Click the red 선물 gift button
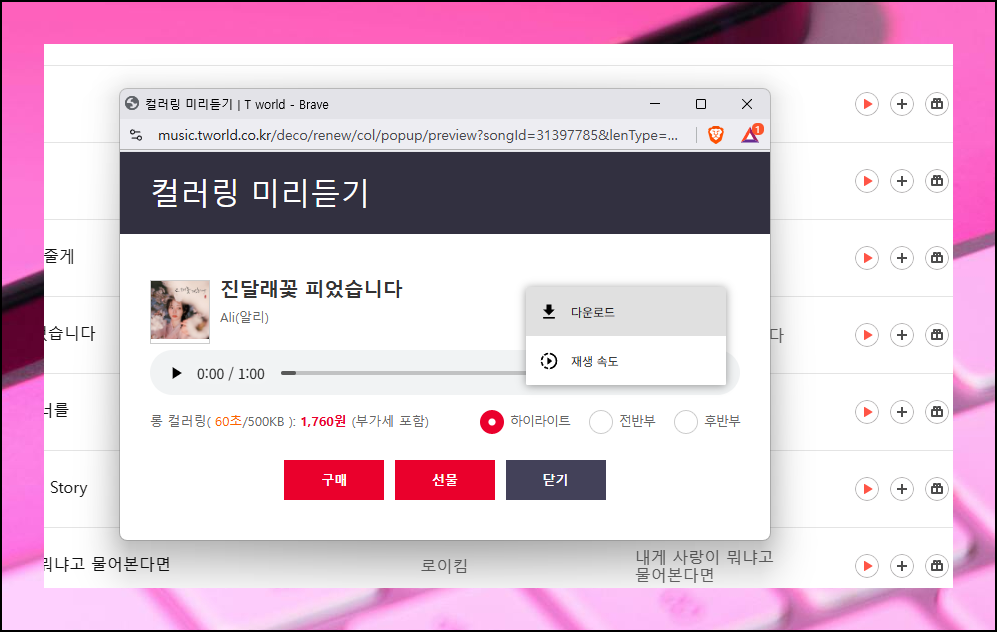Viewport: 997px width, 632px height. pos(444,480)
